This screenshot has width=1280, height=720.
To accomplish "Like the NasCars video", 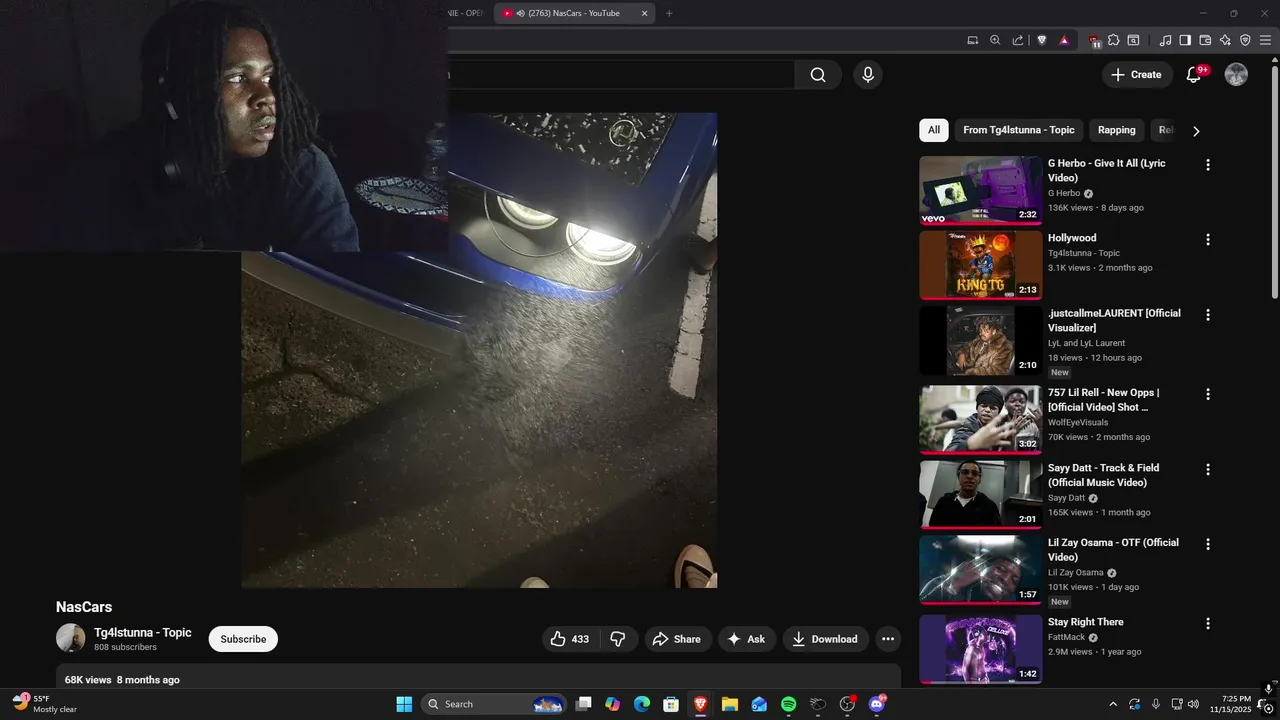I will click(570, 639).
